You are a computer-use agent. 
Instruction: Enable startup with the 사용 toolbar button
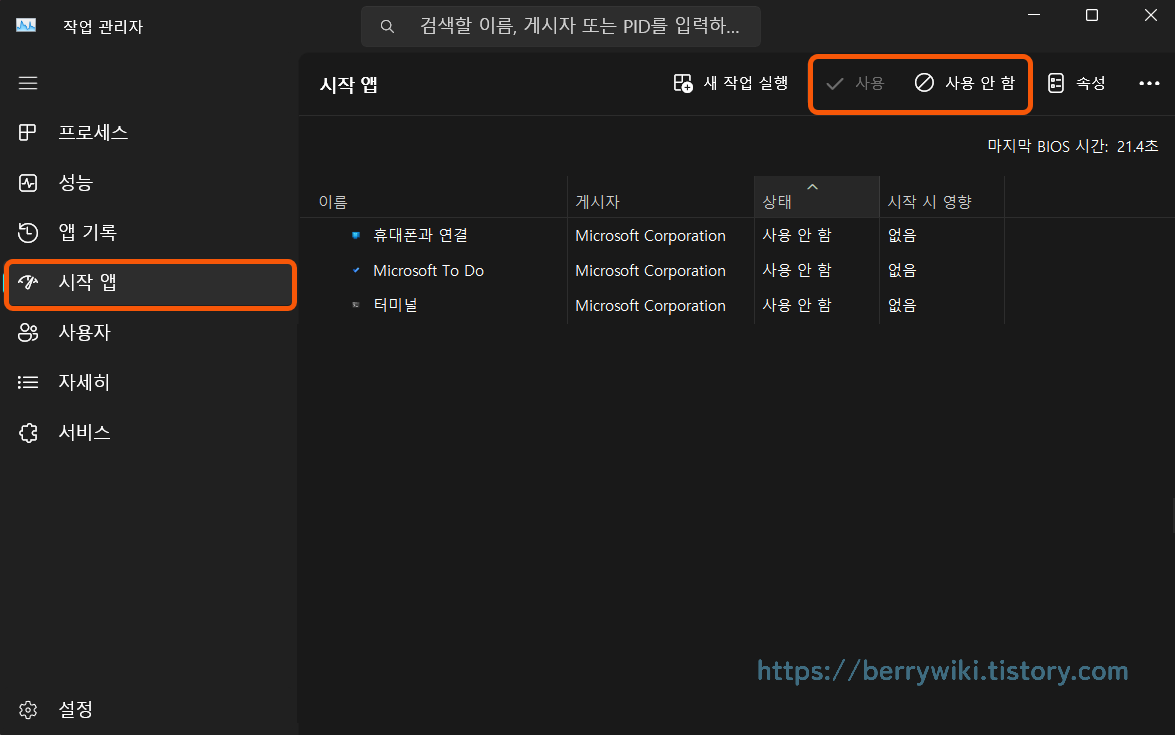855,84
